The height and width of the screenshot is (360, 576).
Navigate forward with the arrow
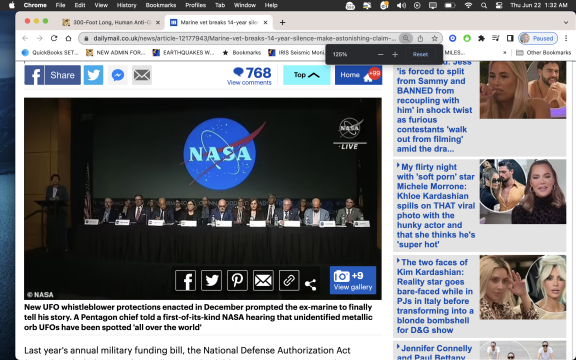click(39, 38)
